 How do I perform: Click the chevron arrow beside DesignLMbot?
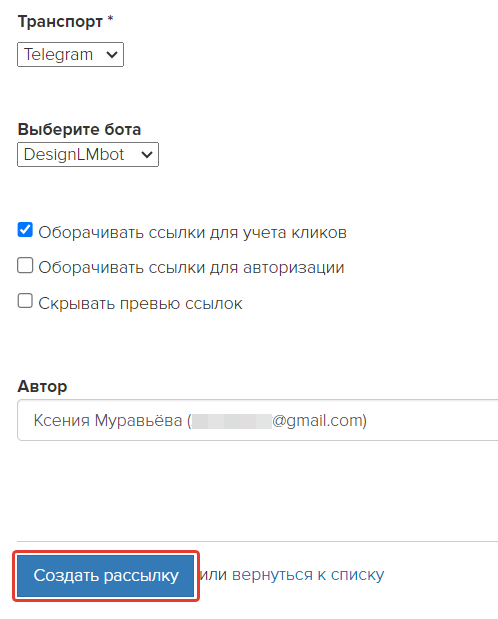[147, 154]
